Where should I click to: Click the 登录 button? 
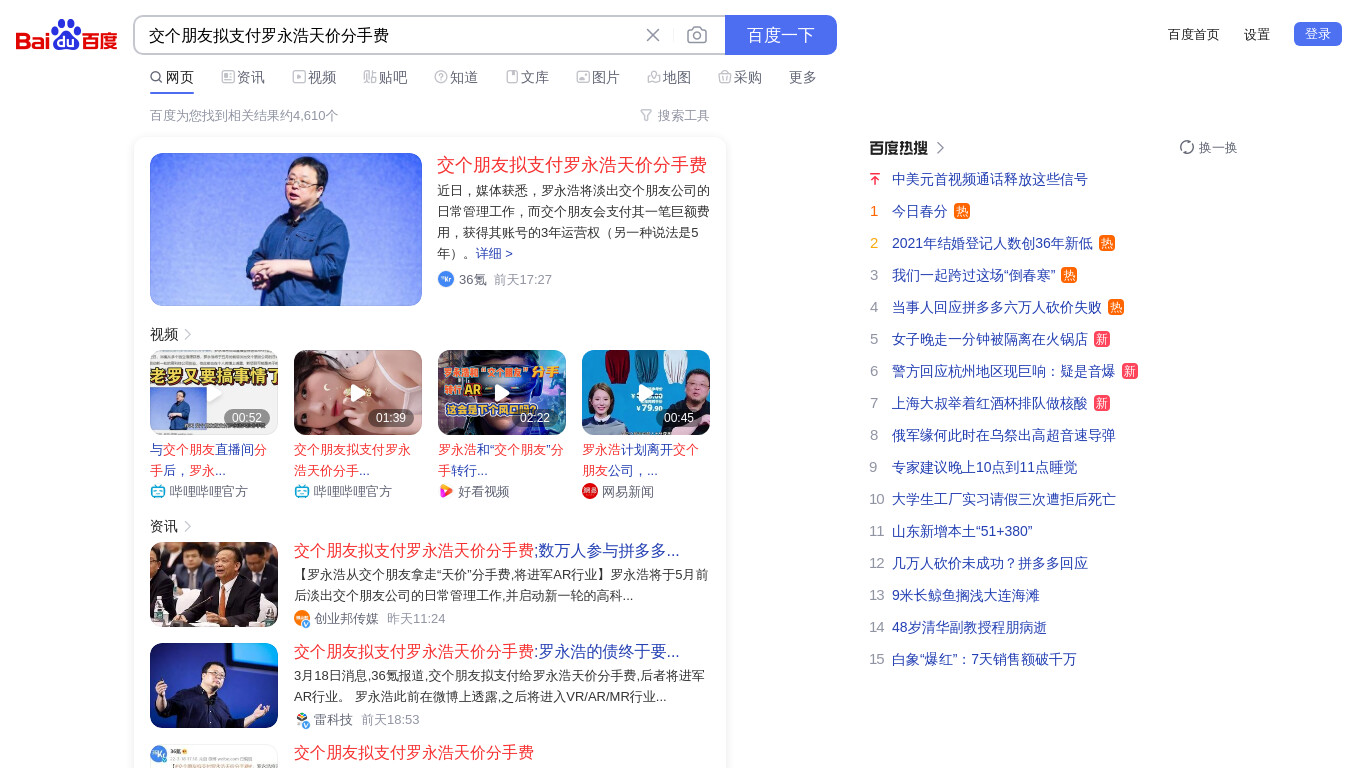(1318, 34)
